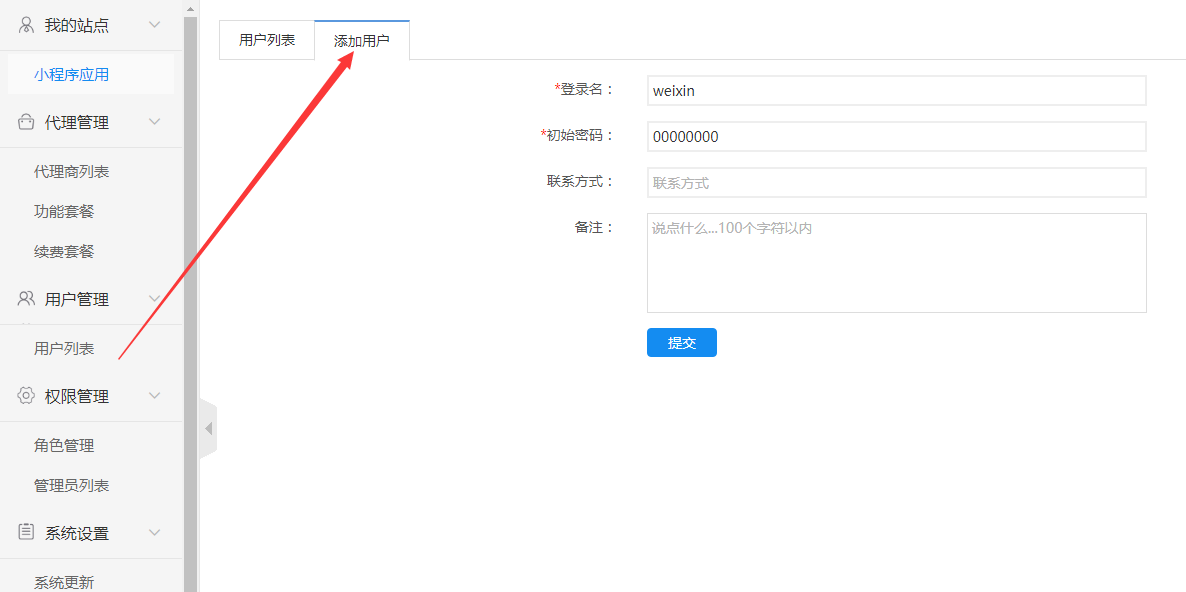The width and height of the screenshot is (1186, 592).
Task: Open 系统更新 menu item
Action: (x=64, y=582)
